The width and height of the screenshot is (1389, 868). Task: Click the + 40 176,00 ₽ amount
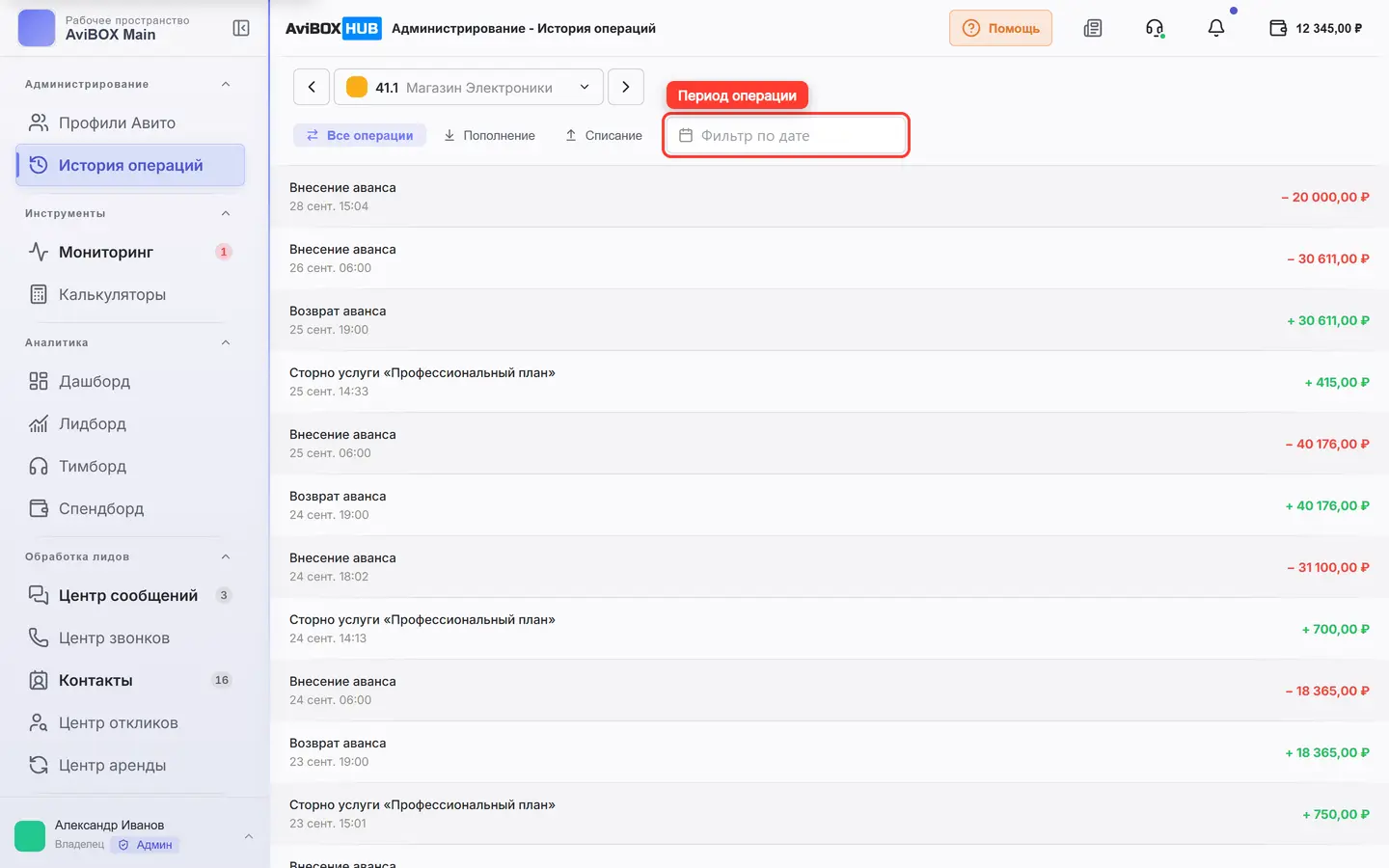click(x=1327, y=505)
